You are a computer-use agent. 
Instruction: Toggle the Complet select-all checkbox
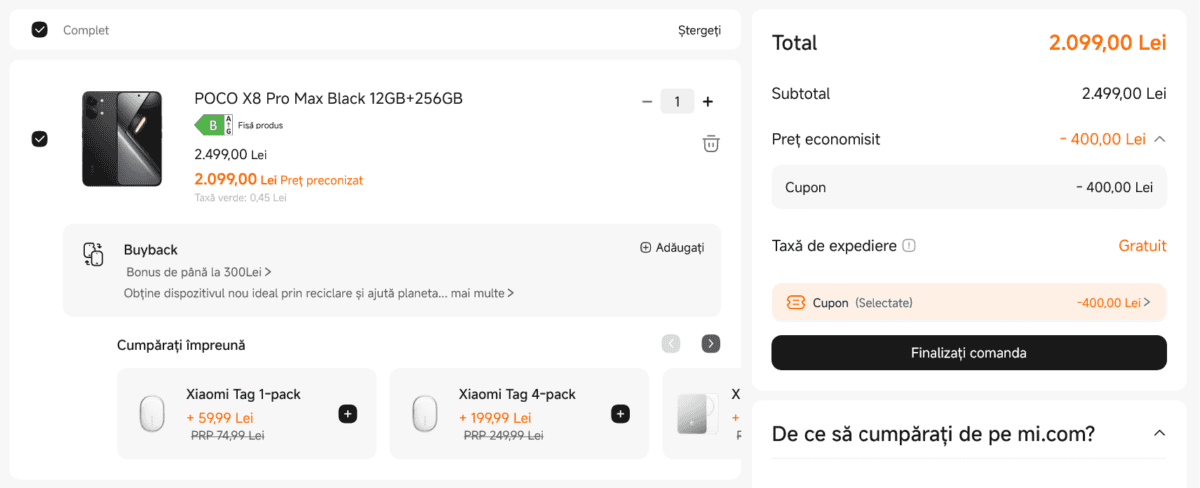(x=39, y=30)
